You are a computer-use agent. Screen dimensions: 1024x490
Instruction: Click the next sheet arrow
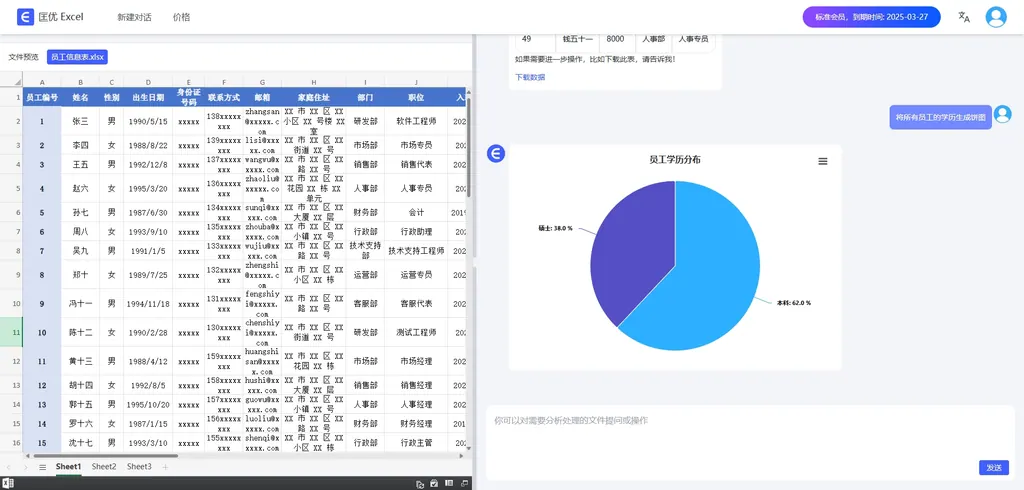coord(25,467)
